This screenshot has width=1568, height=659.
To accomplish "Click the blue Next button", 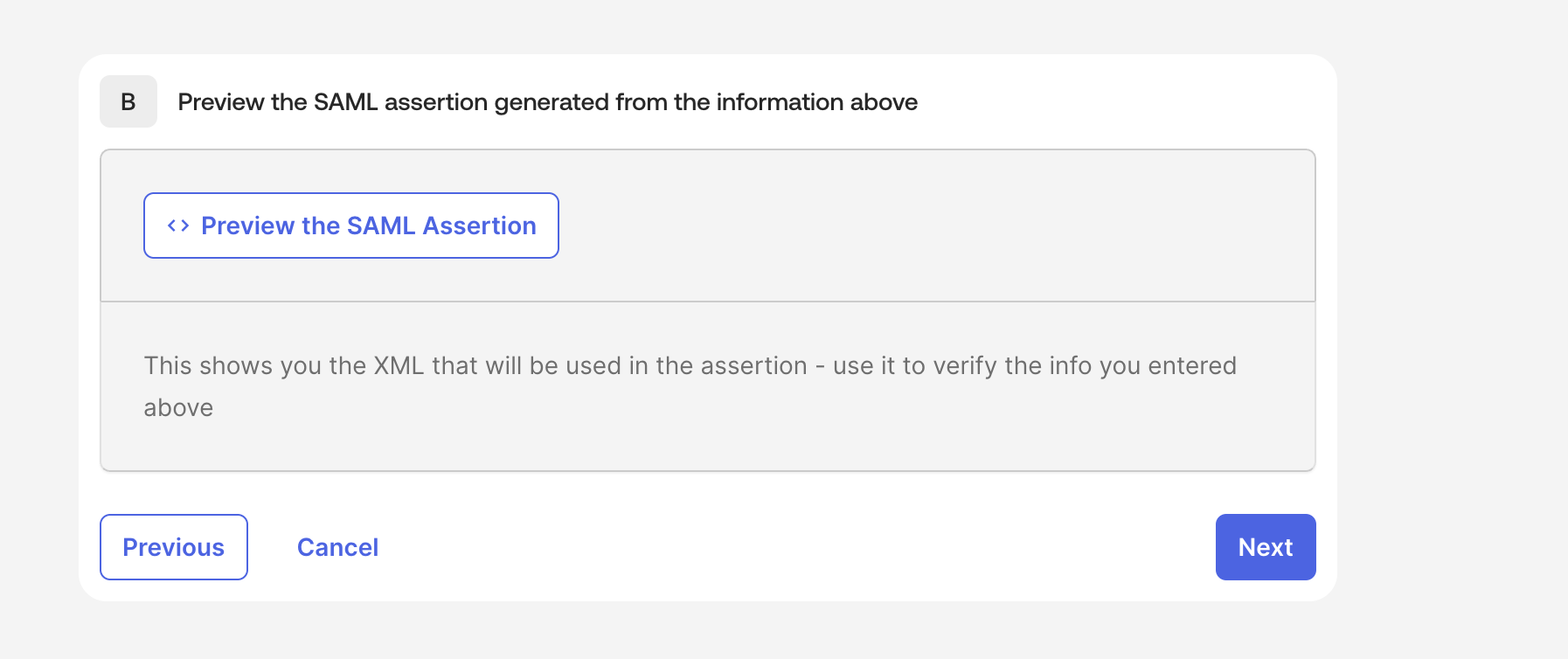I will tap(1266, 547).
